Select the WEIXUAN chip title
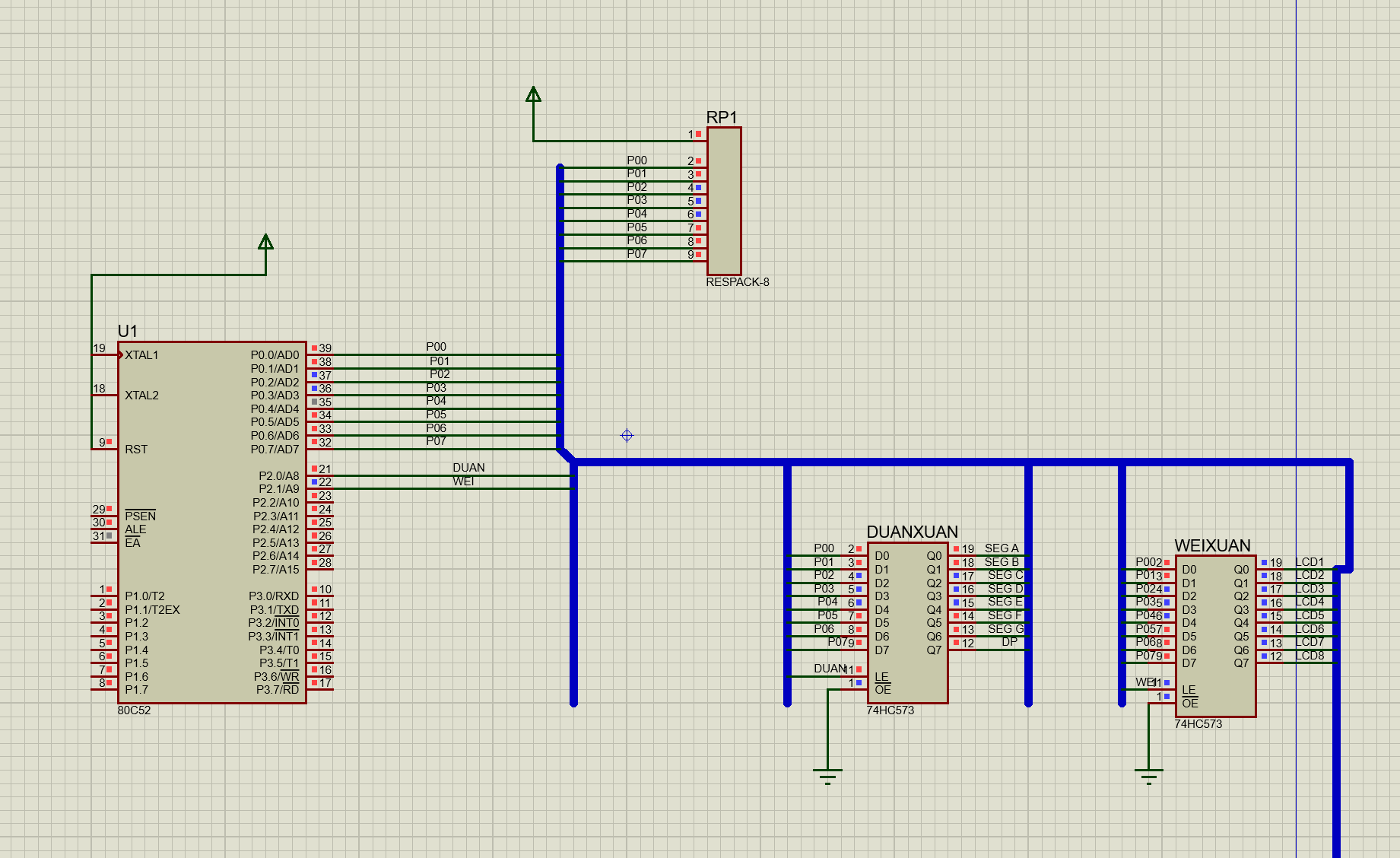Screen dimensions: 1400x858 [1212, 545]
